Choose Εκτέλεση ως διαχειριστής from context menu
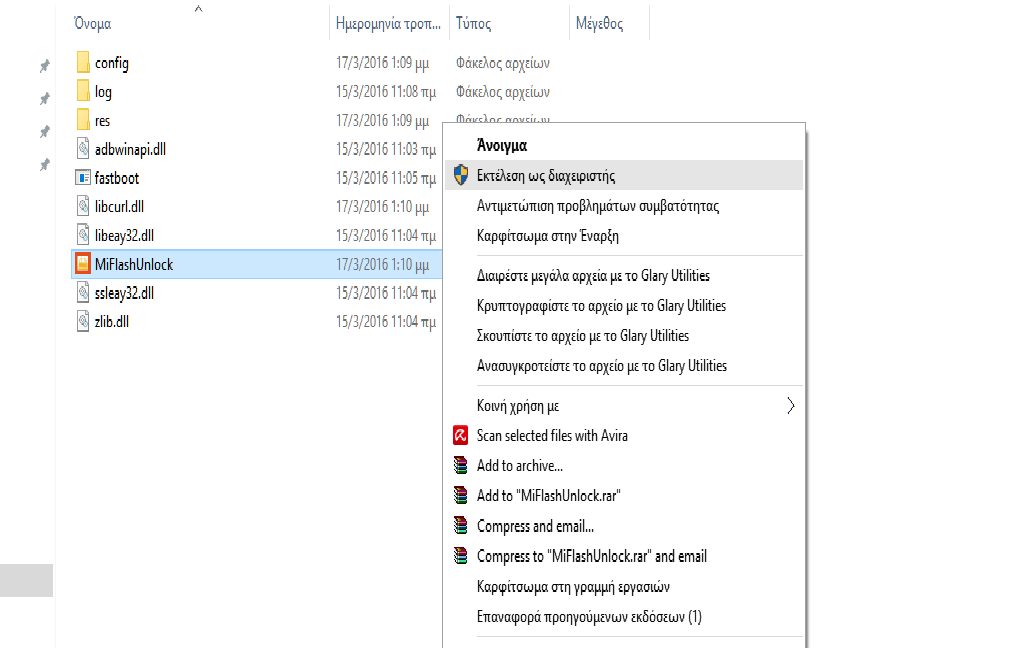This screenshot has width=1018, height=648. tap(546, 176)
